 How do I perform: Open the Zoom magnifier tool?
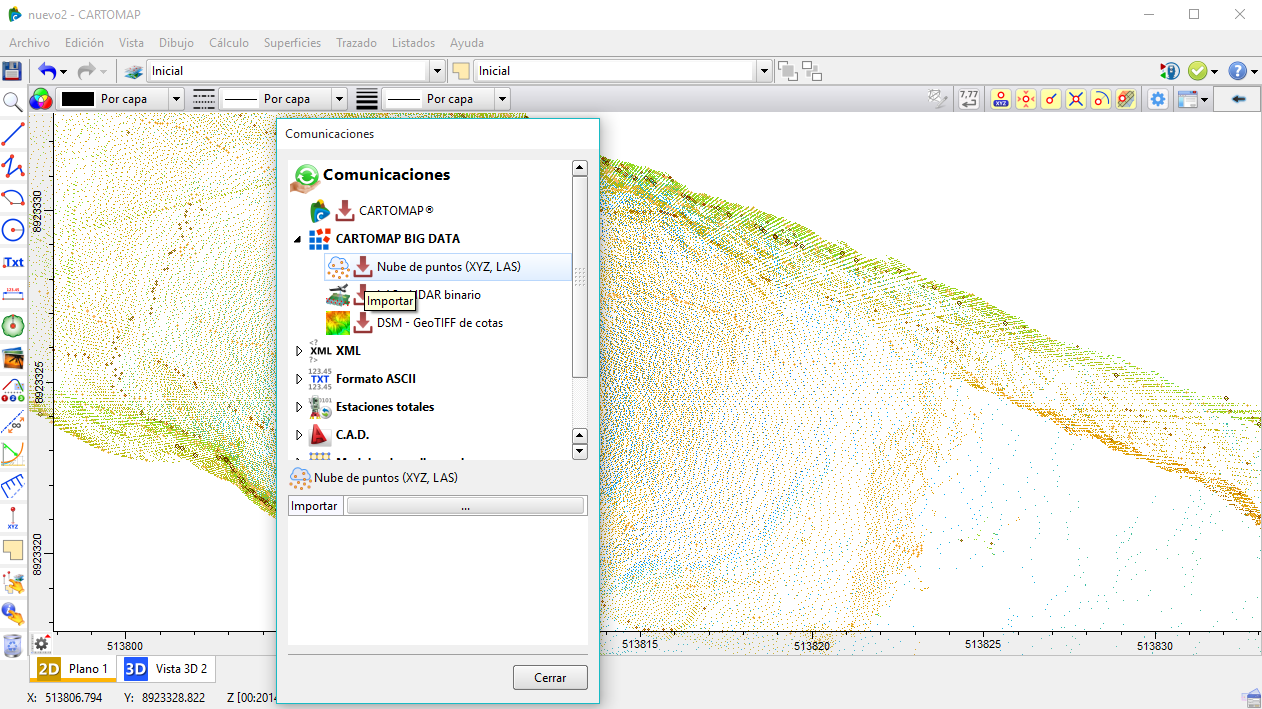pos(13,101)
